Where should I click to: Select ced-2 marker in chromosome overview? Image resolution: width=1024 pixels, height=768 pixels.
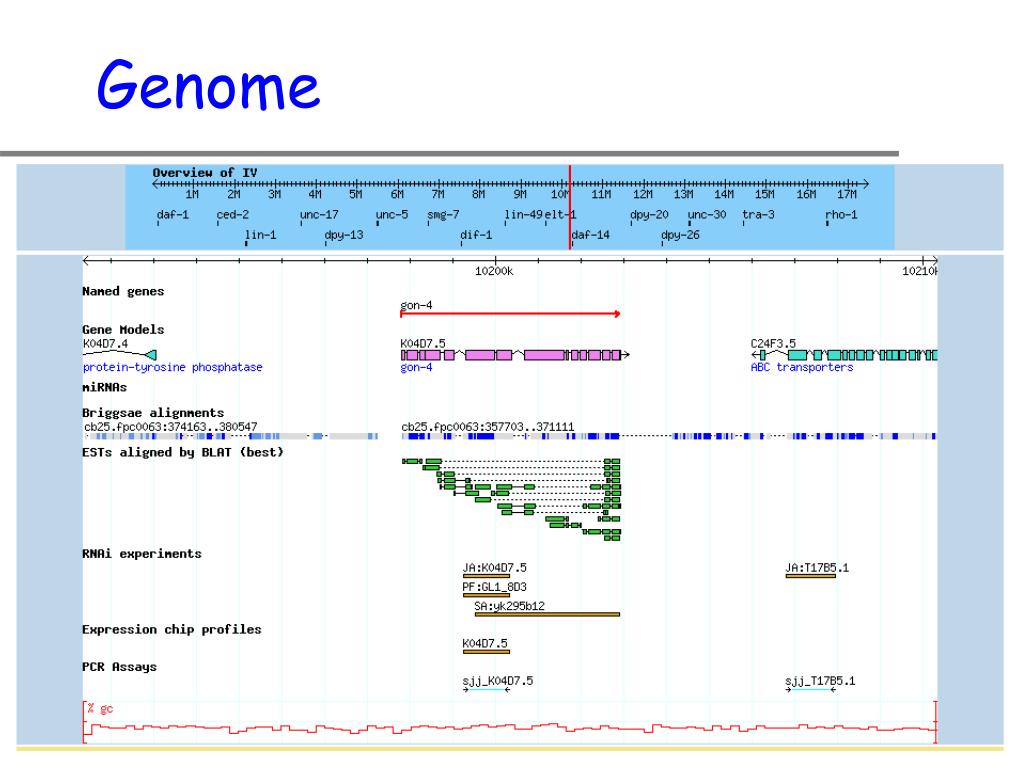tap(232, 215)
